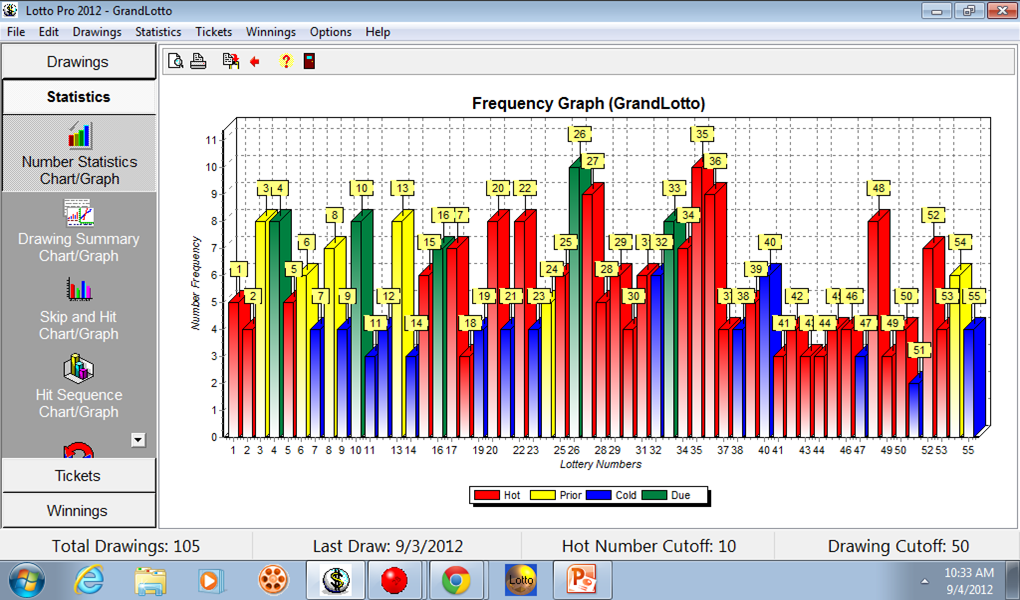Click the film reel taskbar icon
1020x600 pixels.
[273, 579]
